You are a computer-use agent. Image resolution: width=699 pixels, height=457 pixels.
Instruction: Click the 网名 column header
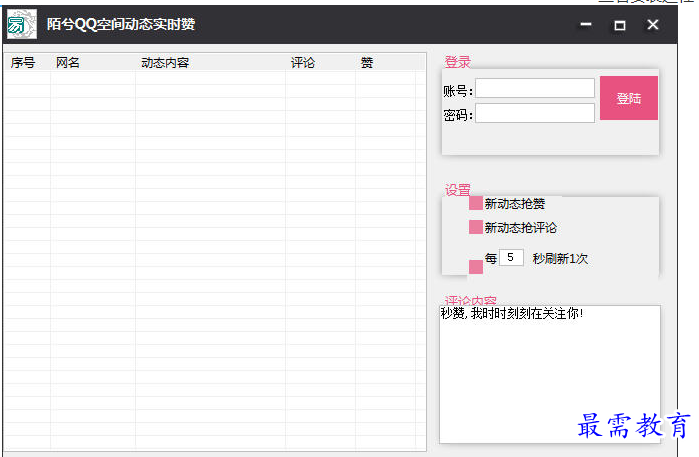click(93, 62)
